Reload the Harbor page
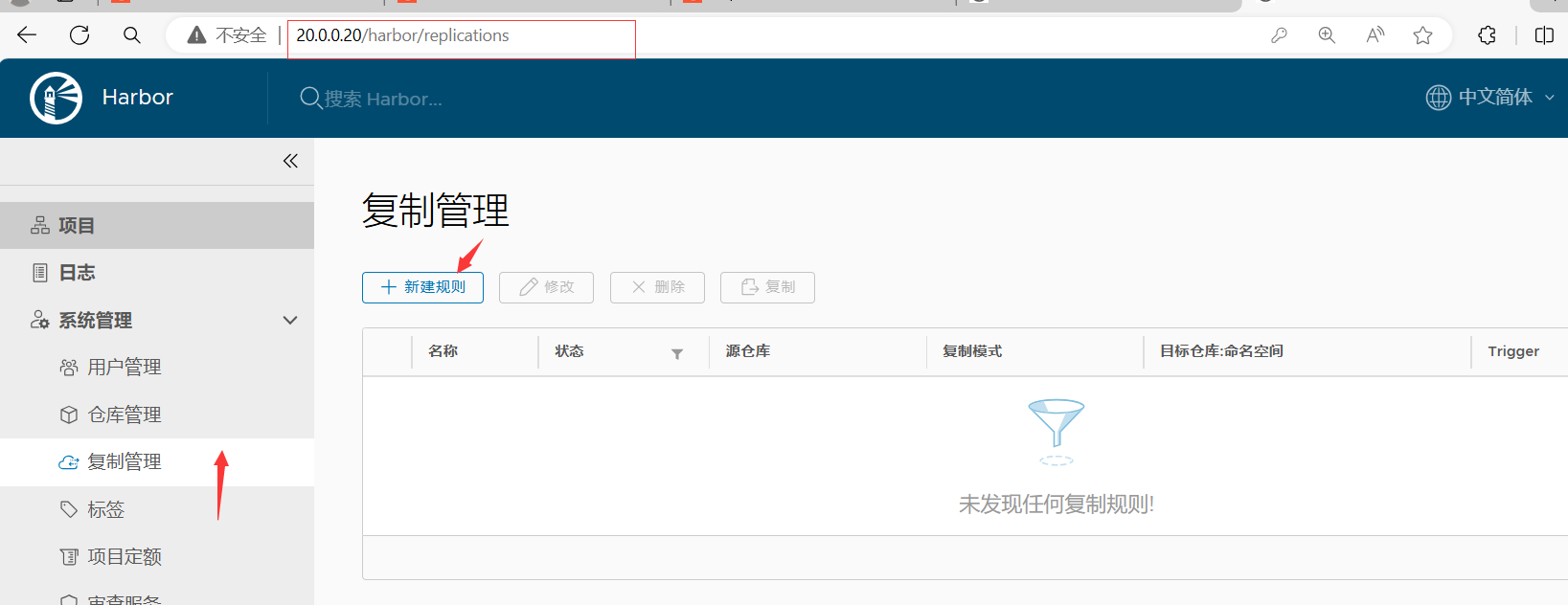This screenshot has height=605, width=1568. click(80, 35)
